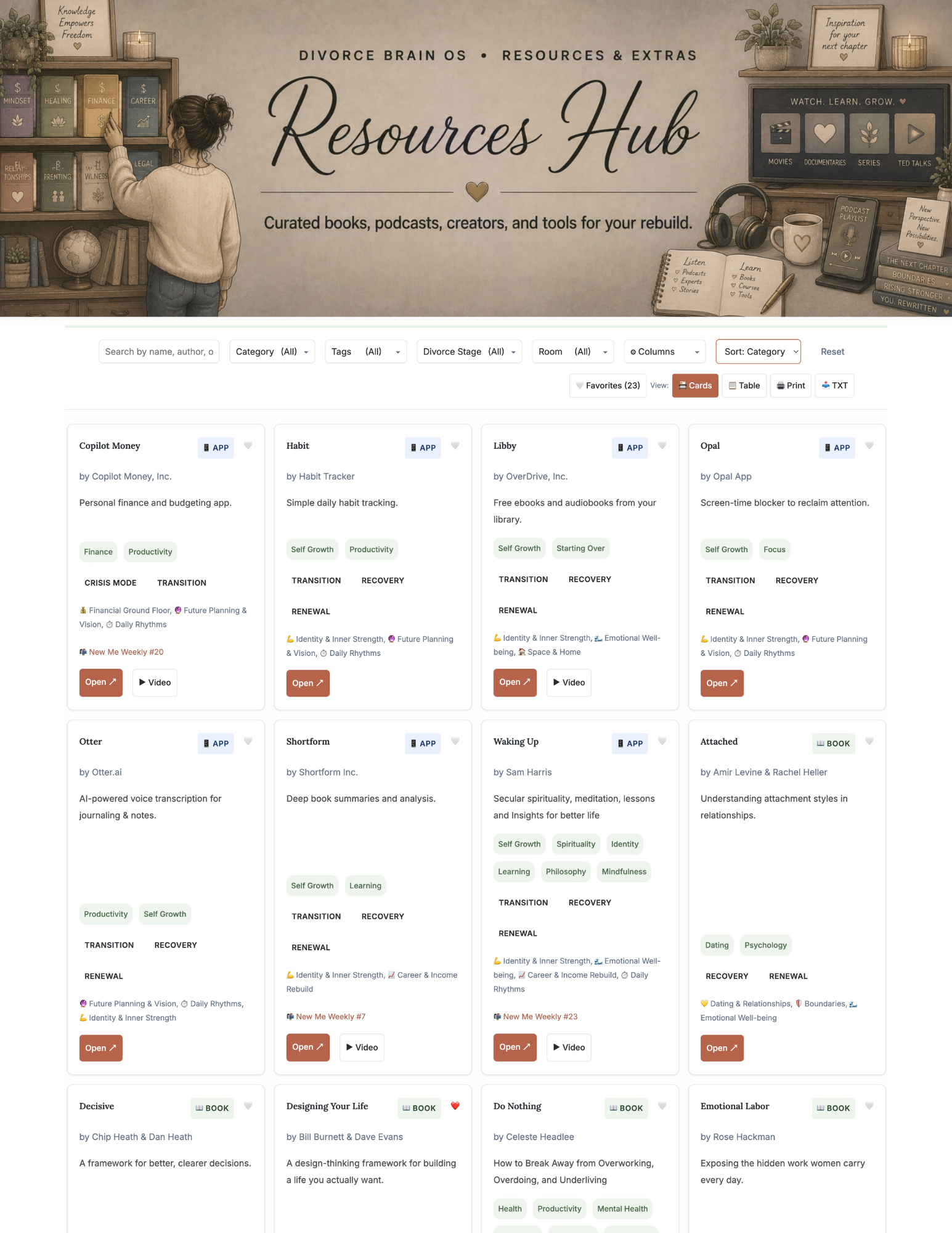Play the Copilot Money video
Screen dimensions: 952x1233
tap(155, 682)
